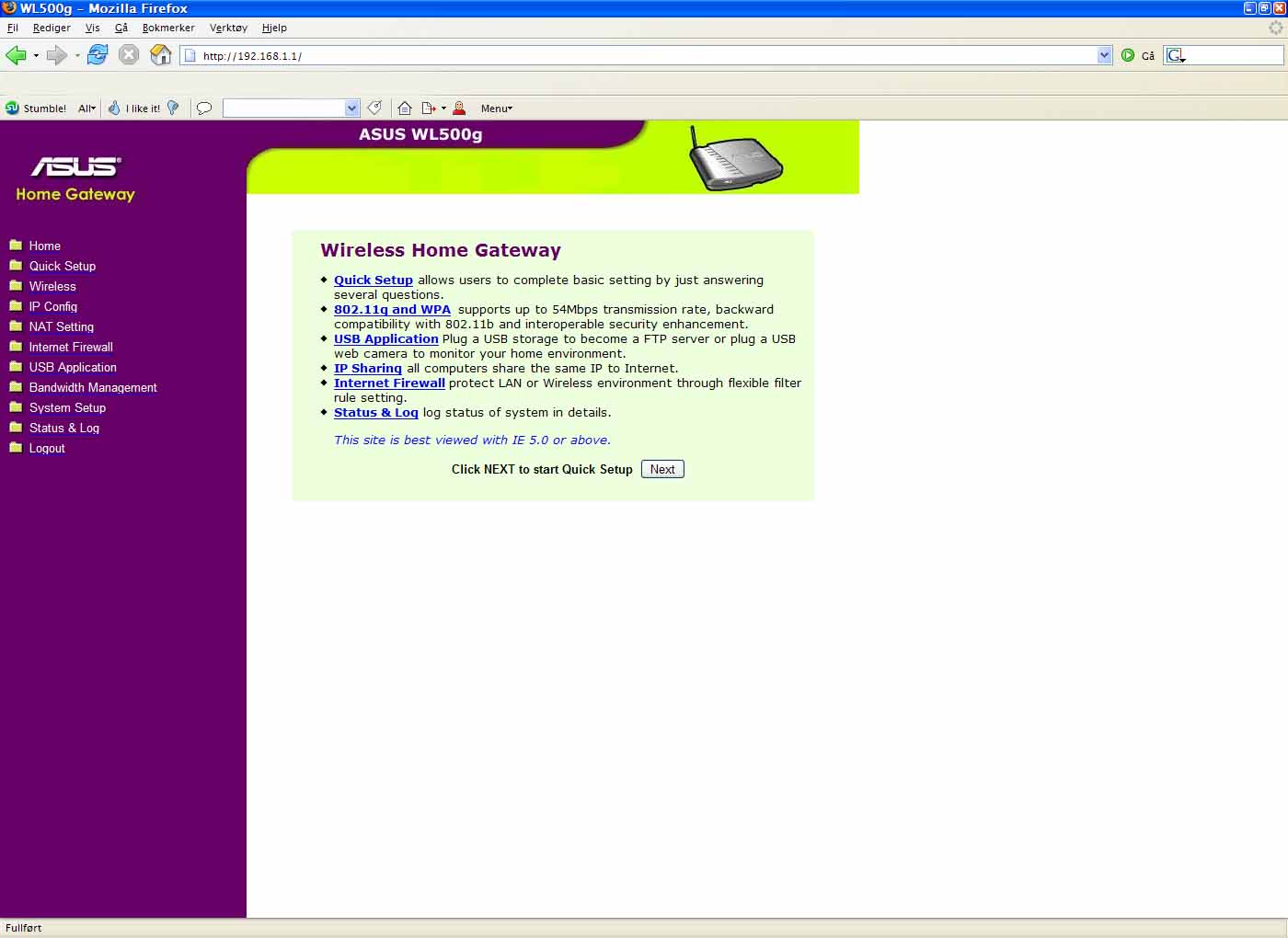Click the folder icon beside Wireless

16,285
